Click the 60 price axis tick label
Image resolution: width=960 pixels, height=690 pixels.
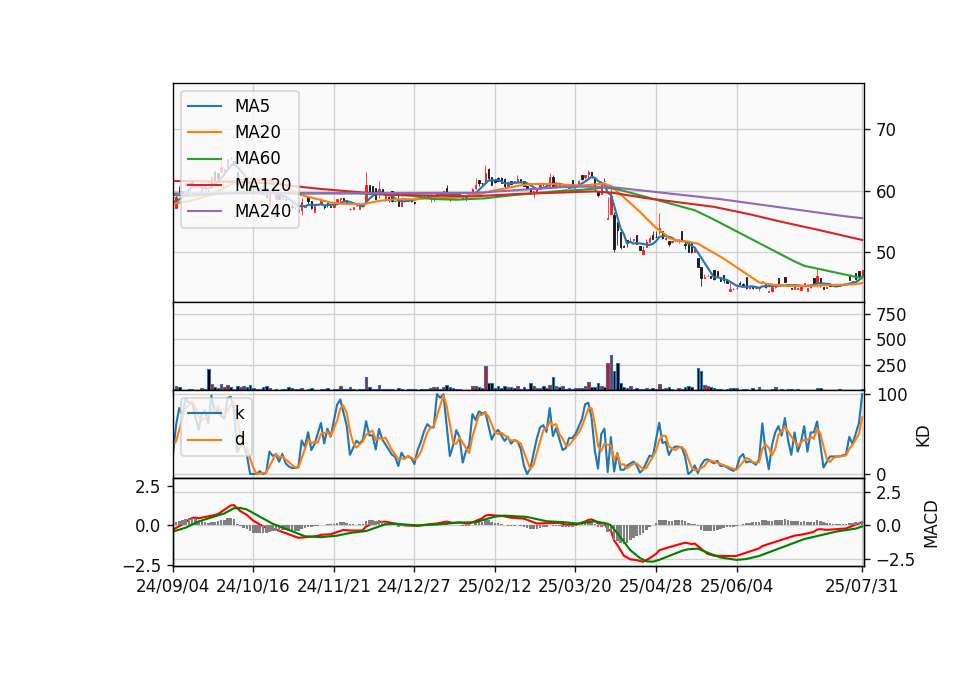click(885, 192)
